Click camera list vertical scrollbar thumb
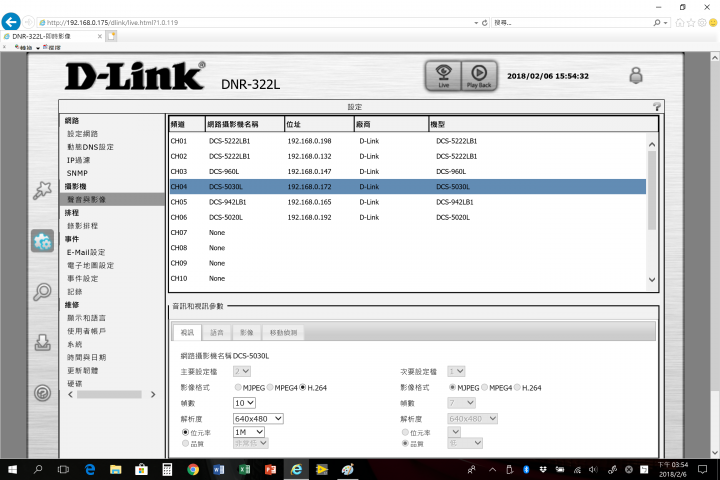The height and width of the screenshot is (480, 720). 652,190
